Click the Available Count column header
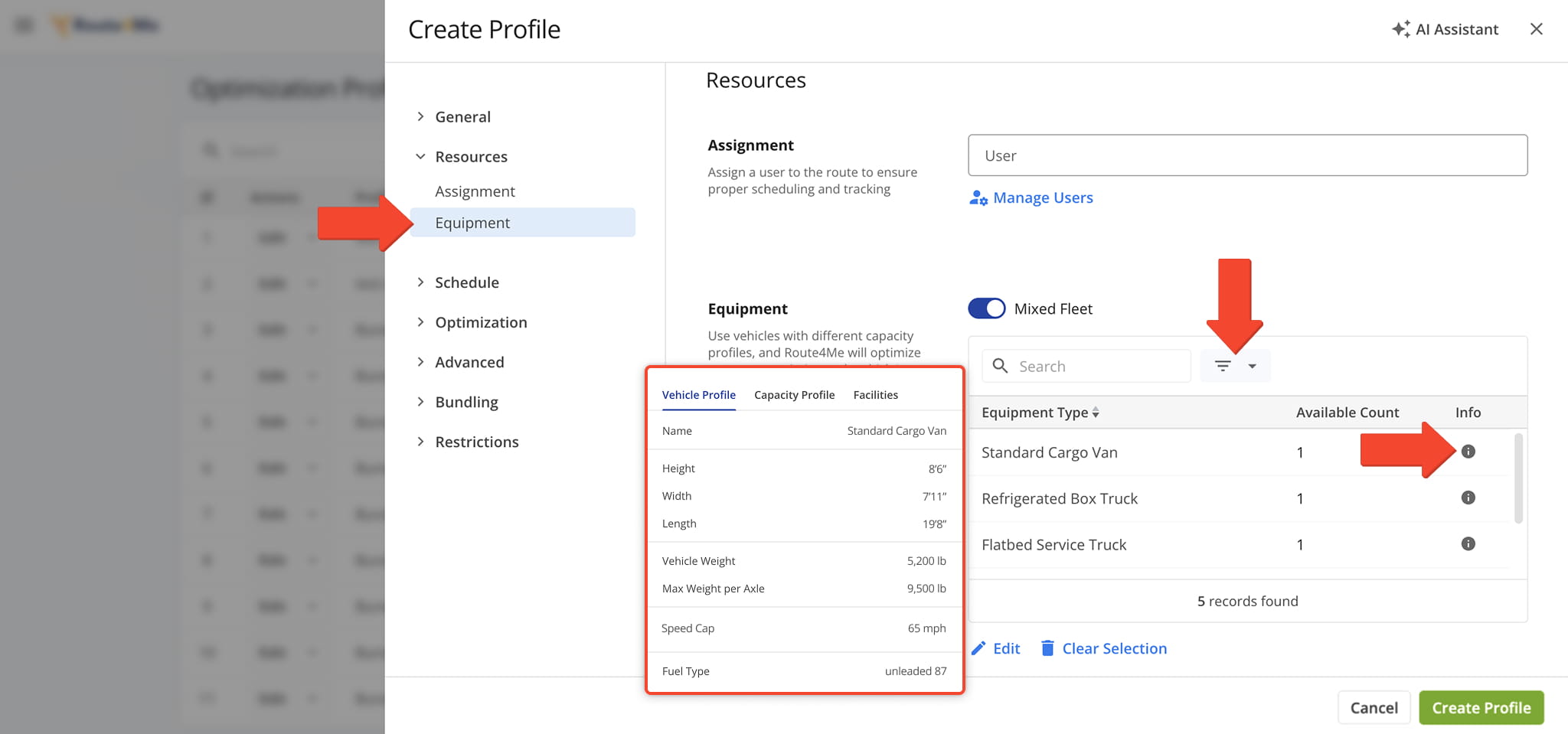Screen dimensions: 1568x734 pos(1347,413)
